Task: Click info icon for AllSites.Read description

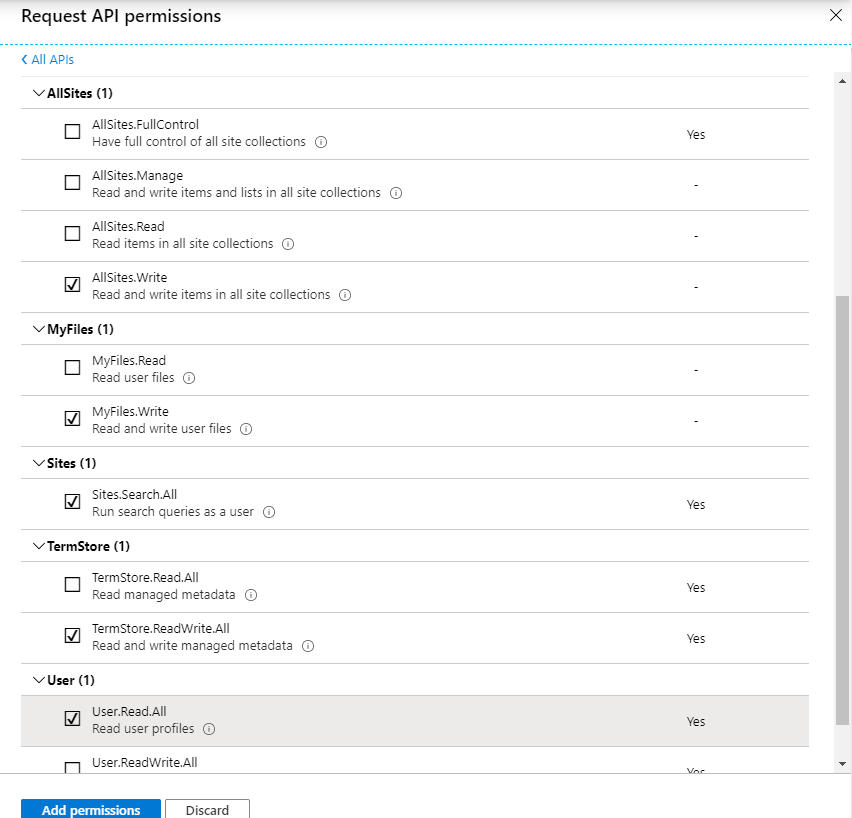Action: click(288, 244)
